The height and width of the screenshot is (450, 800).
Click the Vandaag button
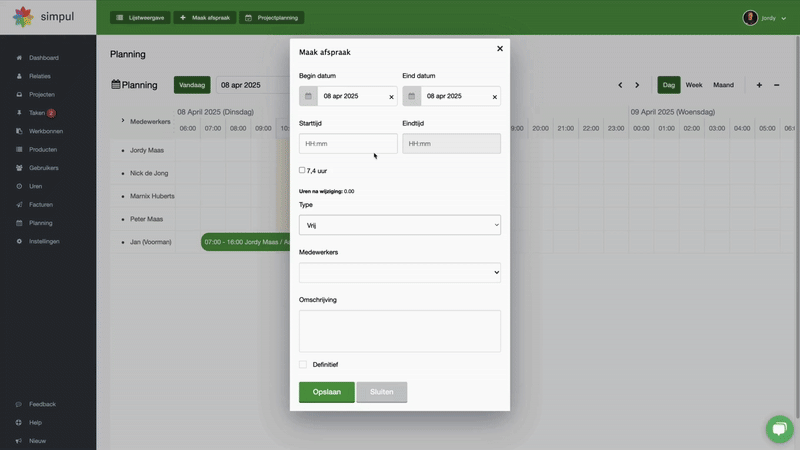(x=192, y=85)
